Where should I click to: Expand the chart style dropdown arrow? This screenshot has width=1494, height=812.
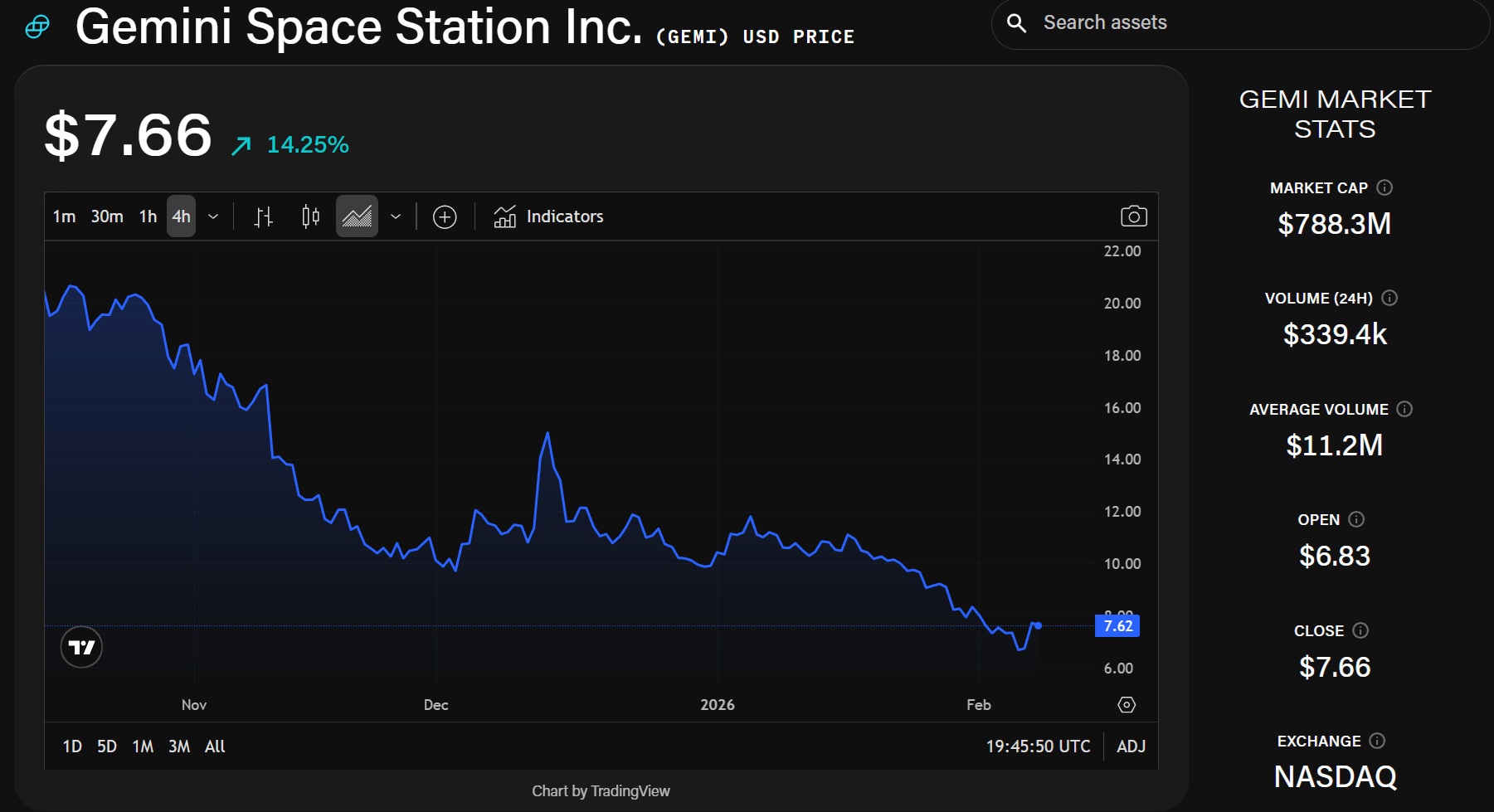pos(396,216)
